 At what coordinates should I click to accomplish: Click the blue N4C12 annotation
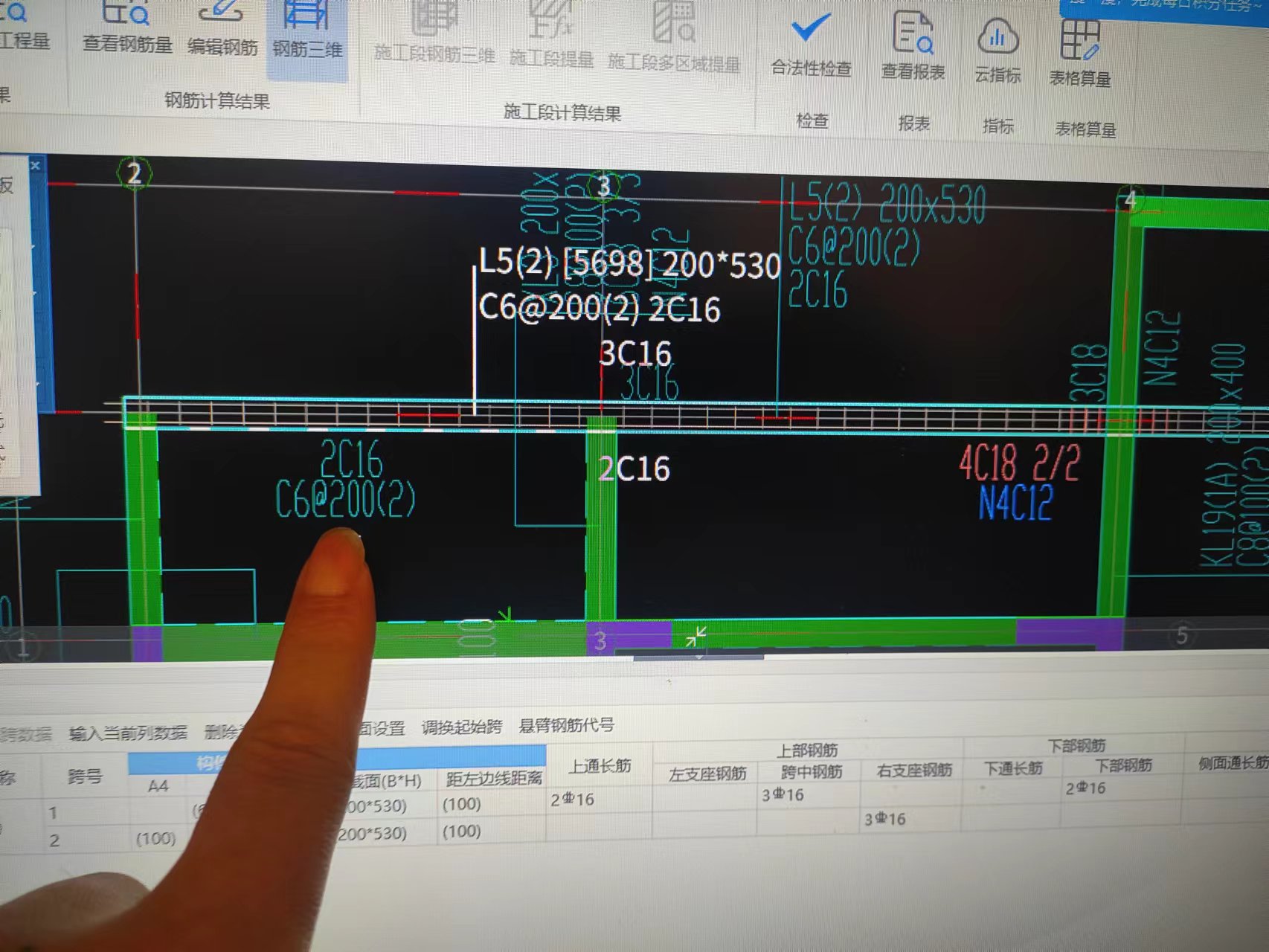pyautogui.click(x=1015, y=503)
